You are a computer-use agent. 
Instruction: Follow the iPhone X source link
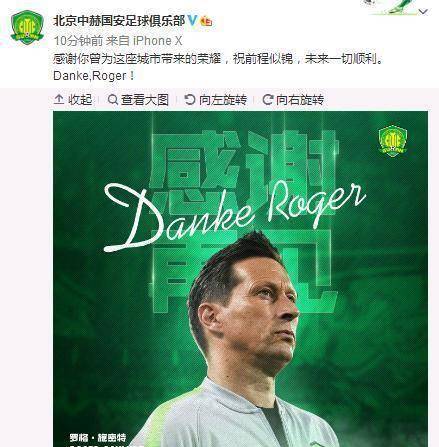[x=158, y=41]
